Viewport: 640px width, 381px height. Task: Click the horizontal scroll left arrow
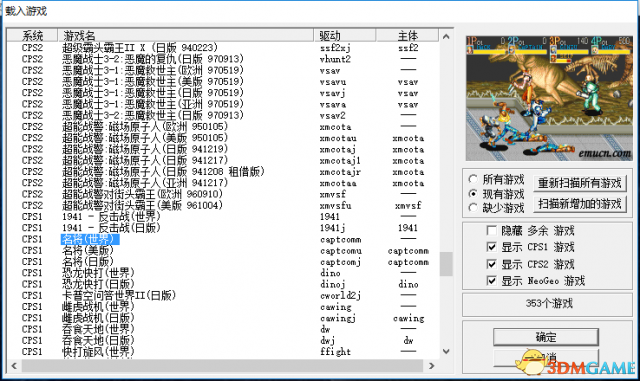pyautogui.click(x=14, y=365)
